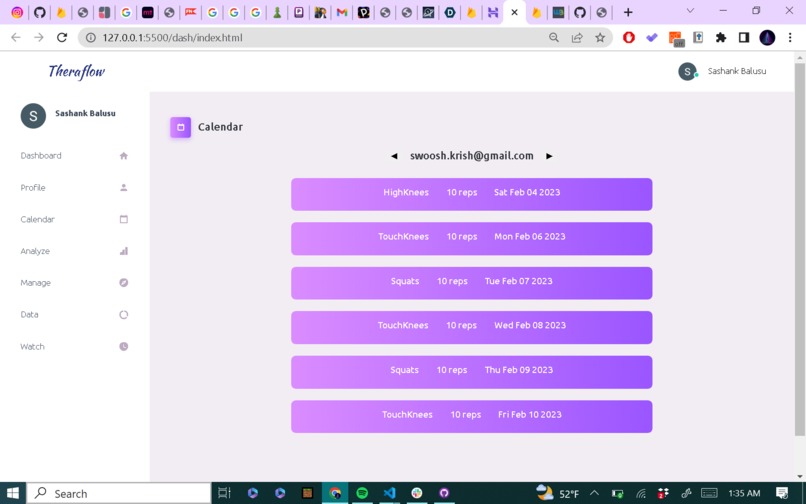Click the Manage compass icon

point(123,283)
